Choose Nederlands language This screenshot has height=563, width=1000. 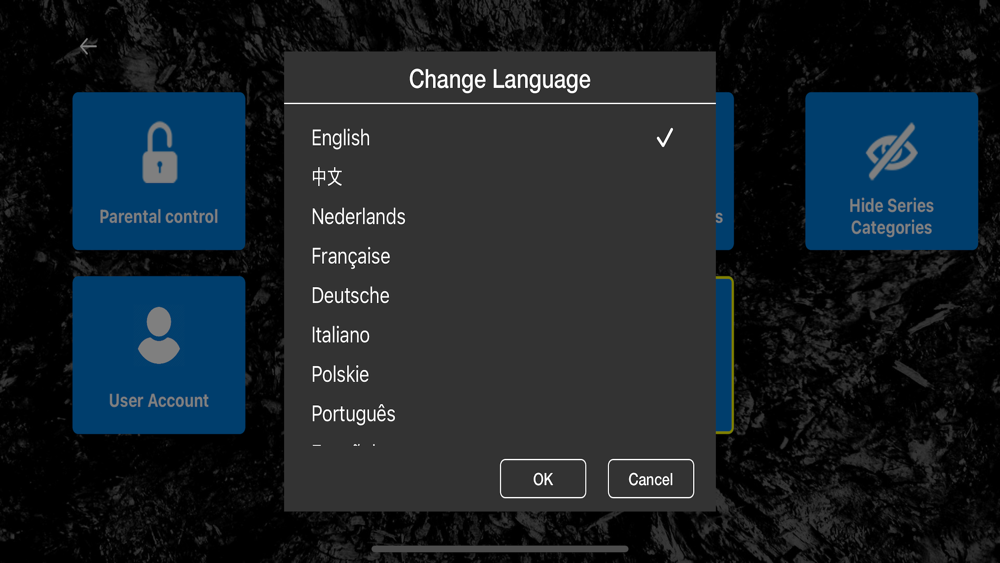[499, 217]
